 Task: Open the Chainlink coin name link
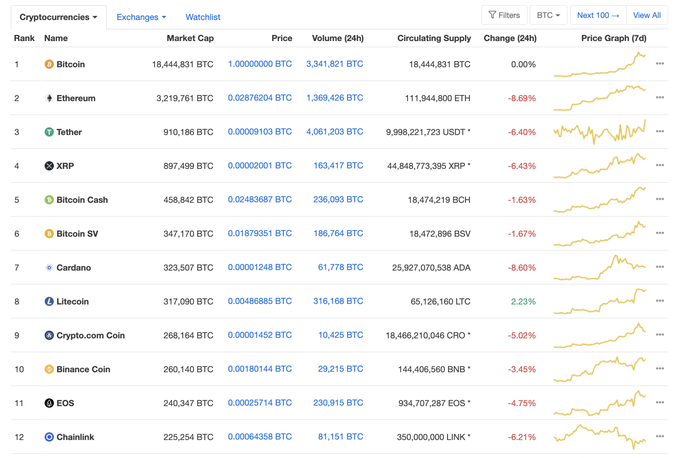pyautogui.click(x=75, y=437)
